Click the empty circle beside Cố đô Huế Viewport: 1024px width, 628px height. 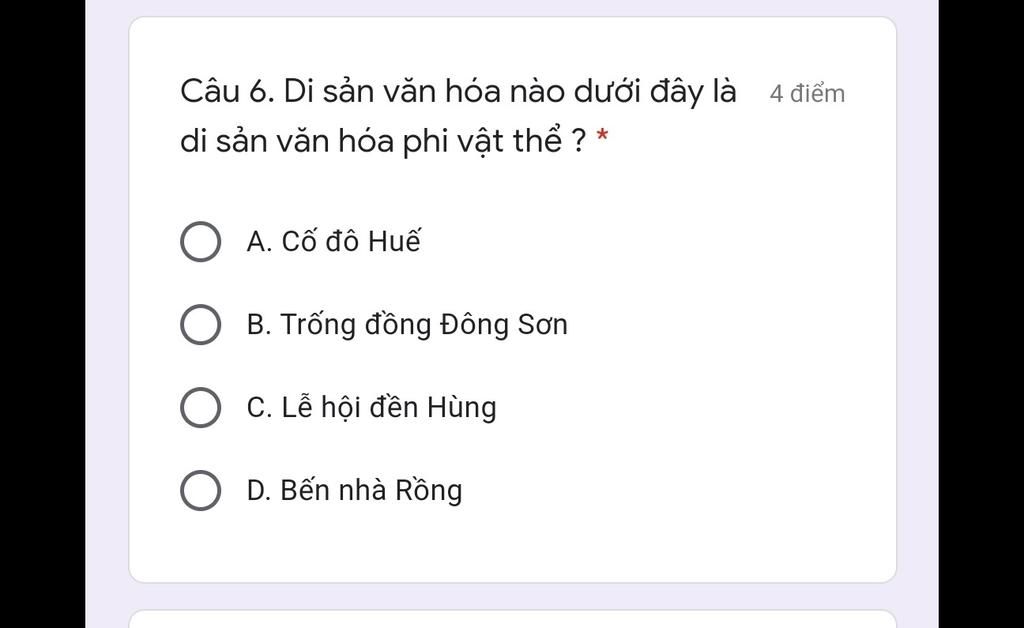coord(200,240)
